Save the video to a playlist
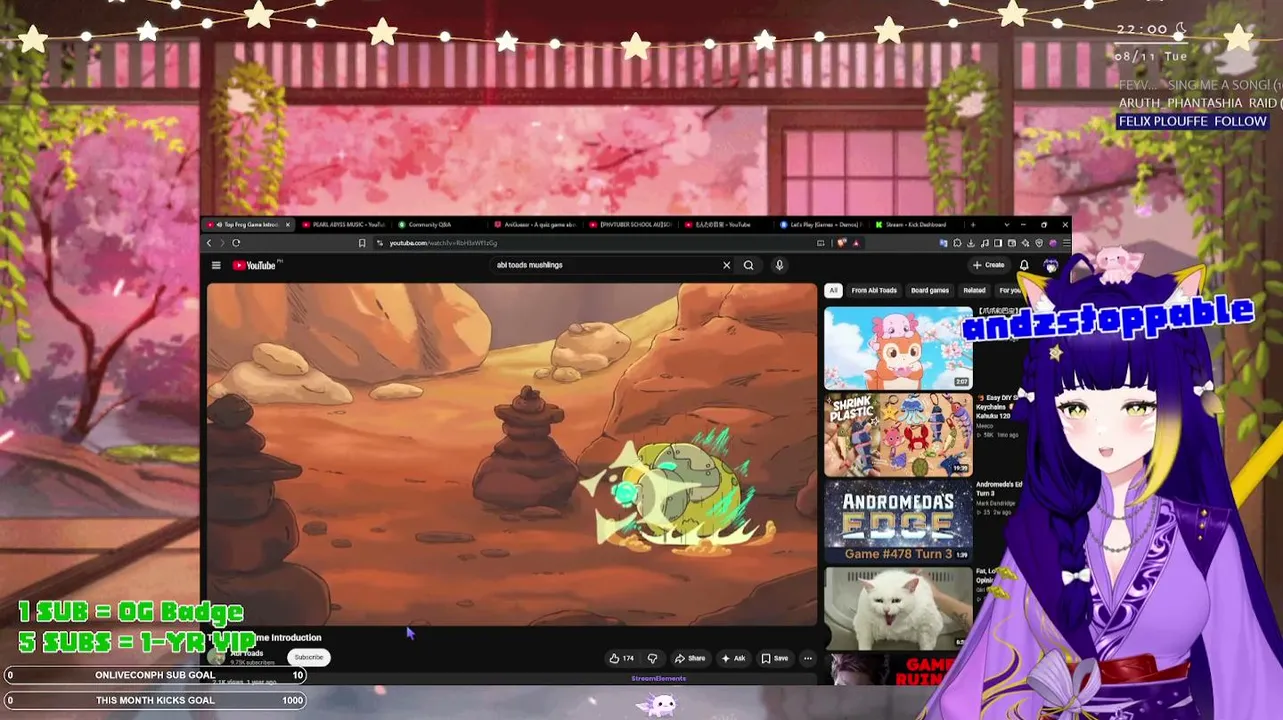 775,658
